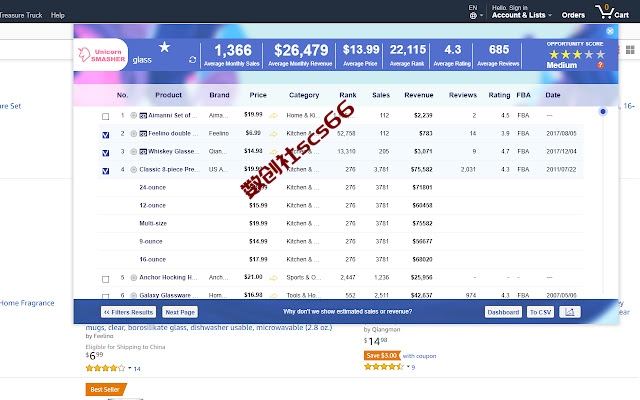This screenshot has width=640, height=400.
Task: Click price-history icon next to $14.98 Whiskey
Action: (273, 152)
